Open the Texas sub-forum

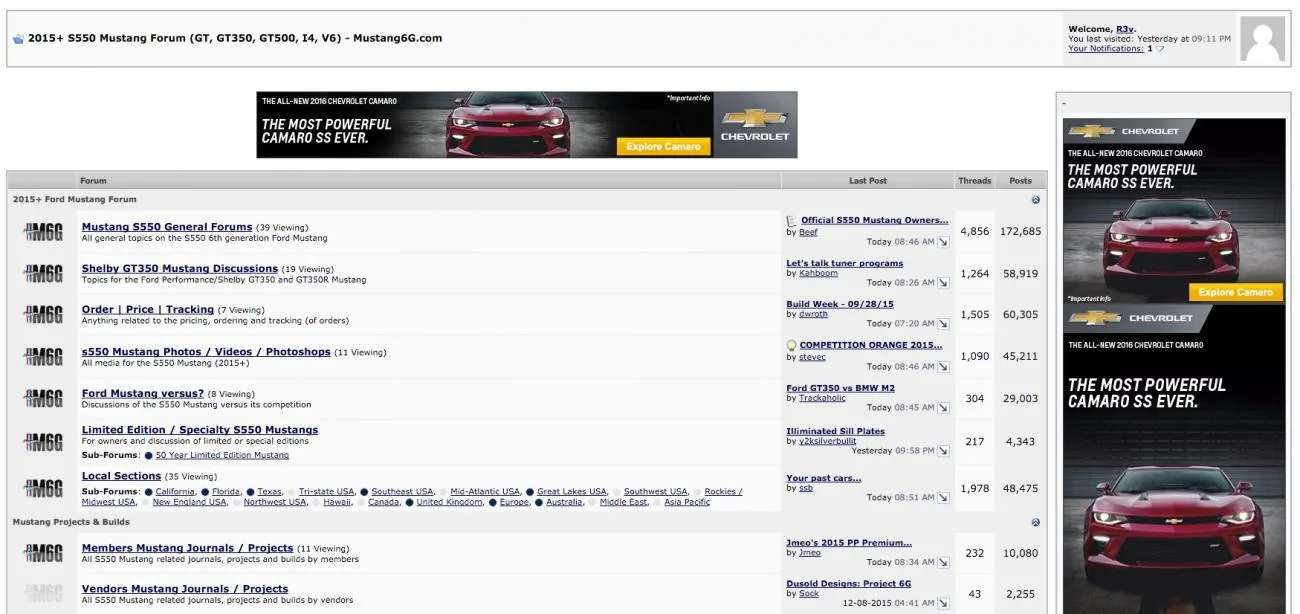pyautogui.click(x=269, y=492)
